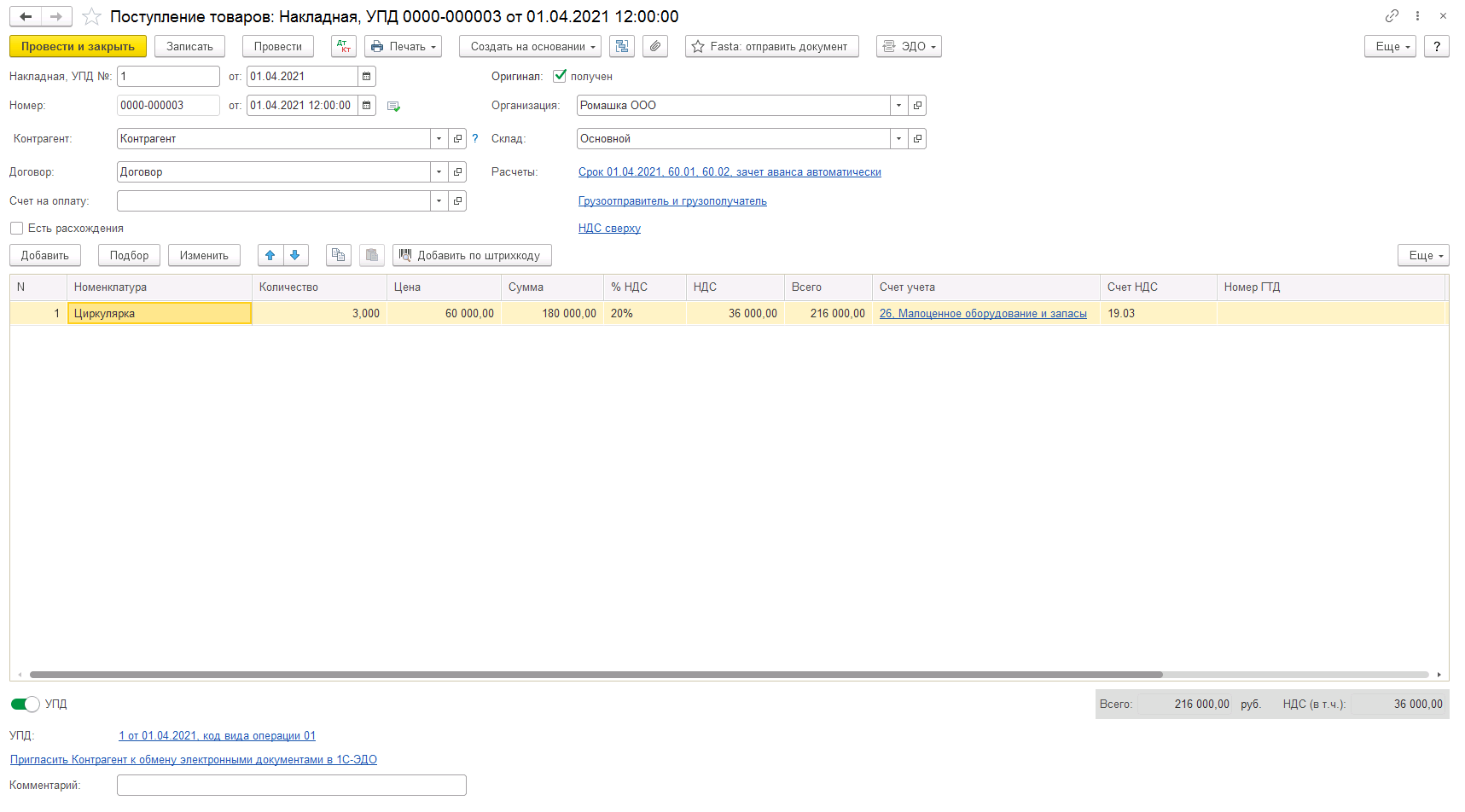The width and height of the screenshot is (1465, 812).
Task: Expand the Счет на оплату dropdown
Action: (x=439, y=200)
